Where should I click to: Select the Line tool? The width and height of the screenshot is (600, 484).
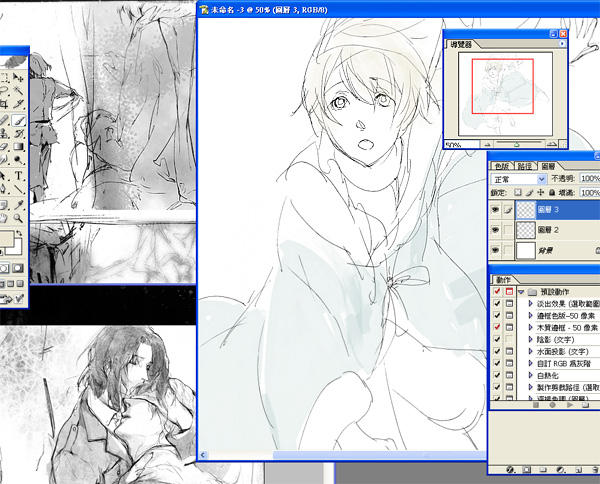18,189
